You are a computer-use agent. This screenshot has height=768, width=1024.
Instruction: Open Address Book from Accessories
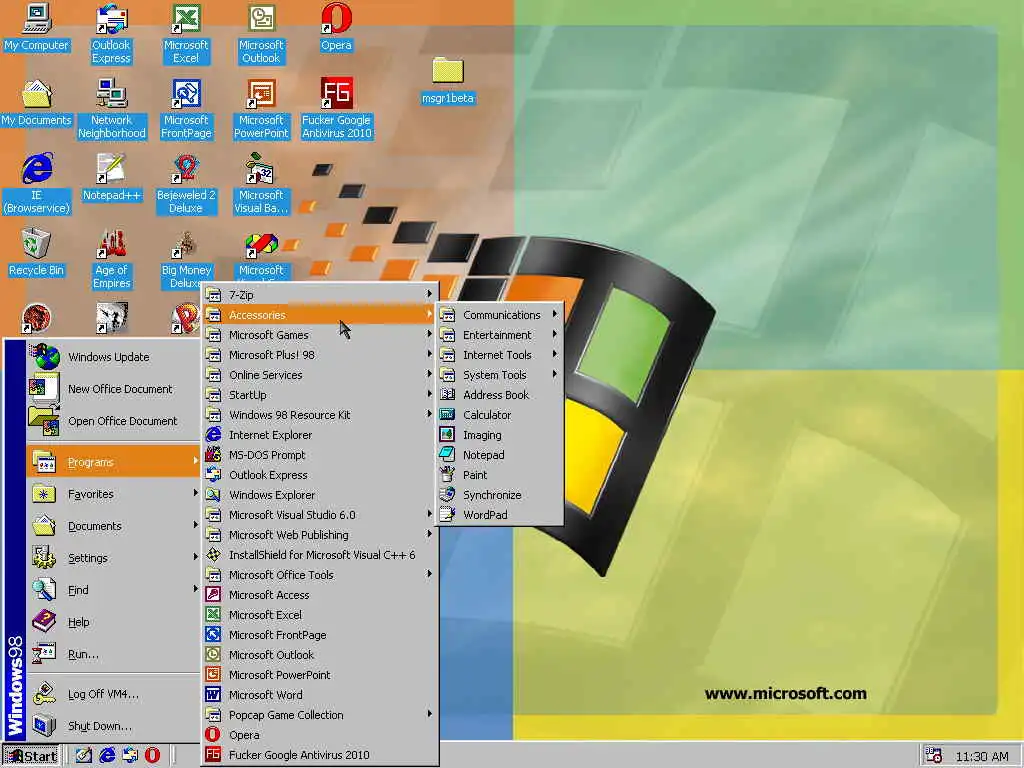tap(500, 394)
